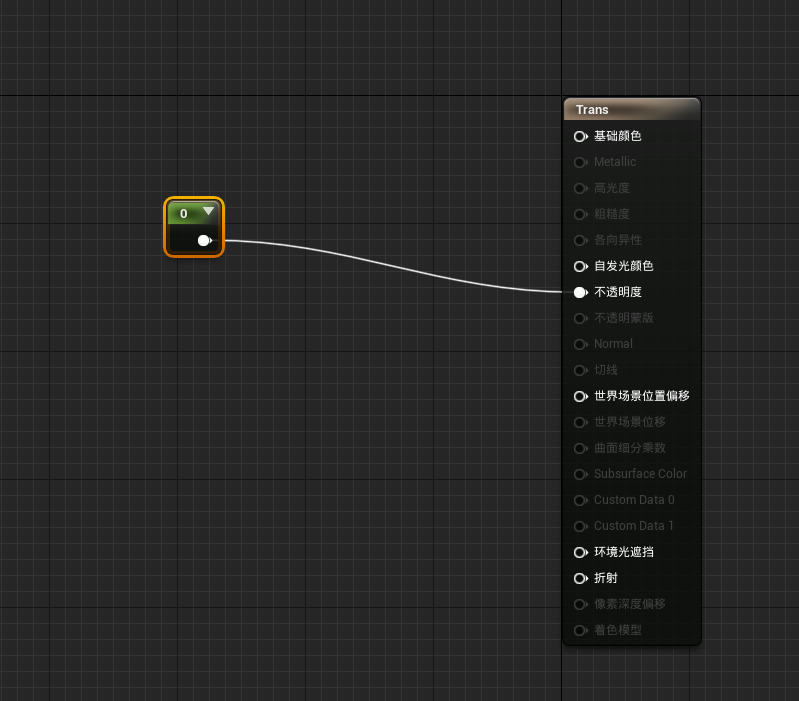
Task: Click the 切线 input pin
Action: [x=580, y=370]
